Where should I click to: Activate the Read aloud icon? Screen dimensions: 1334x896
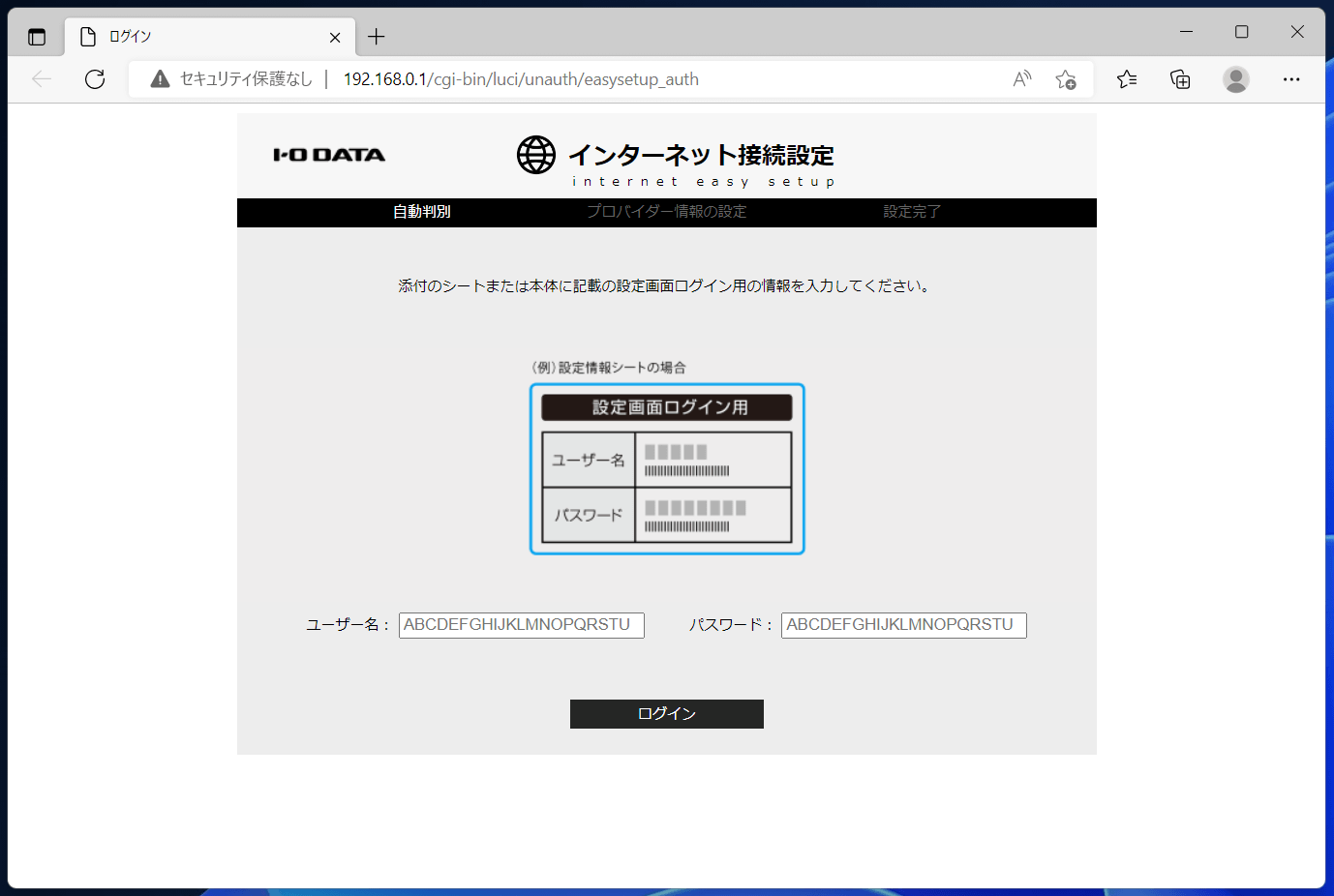1021,79
